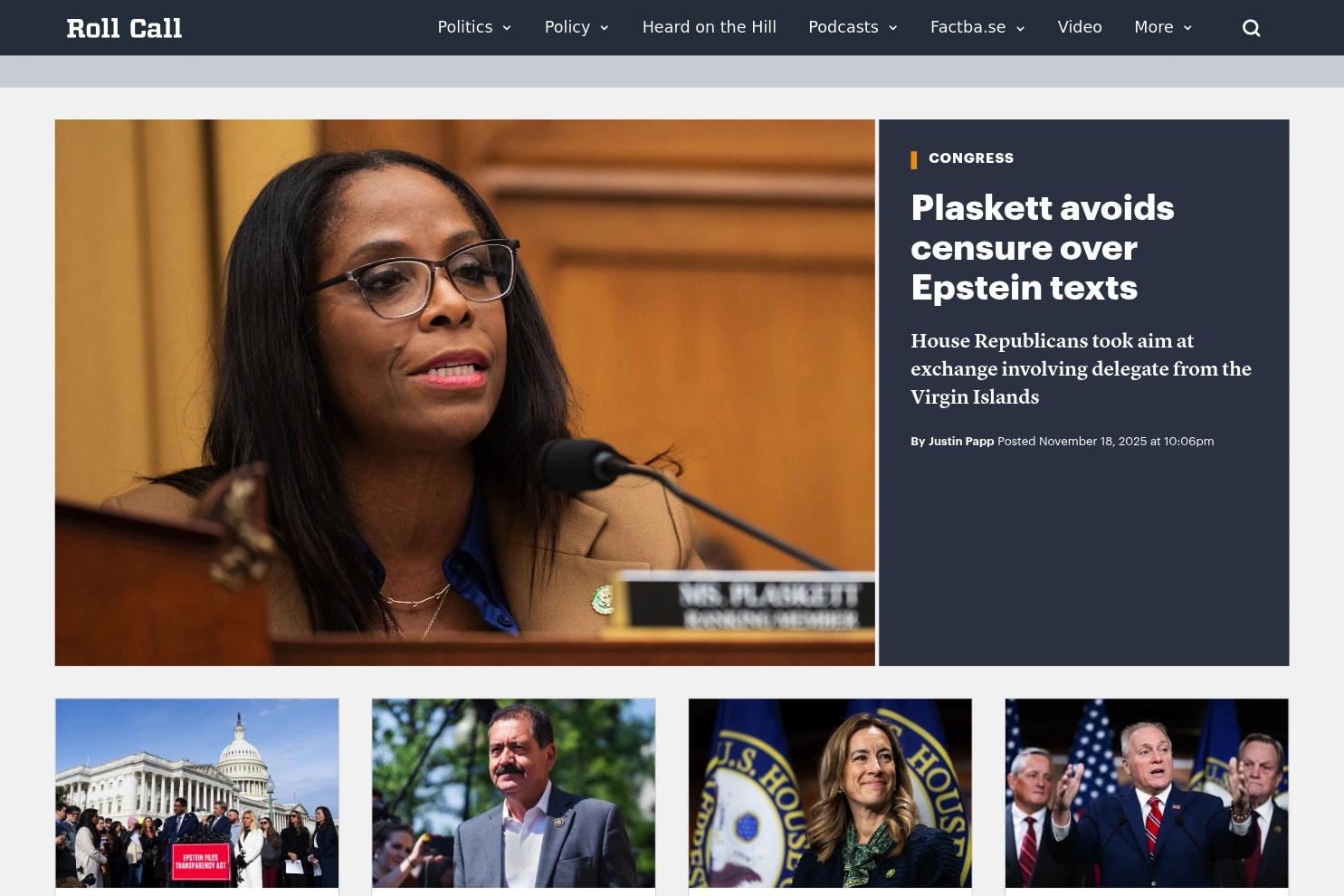
Task: Open the More menu
Action: [1154, 27]
